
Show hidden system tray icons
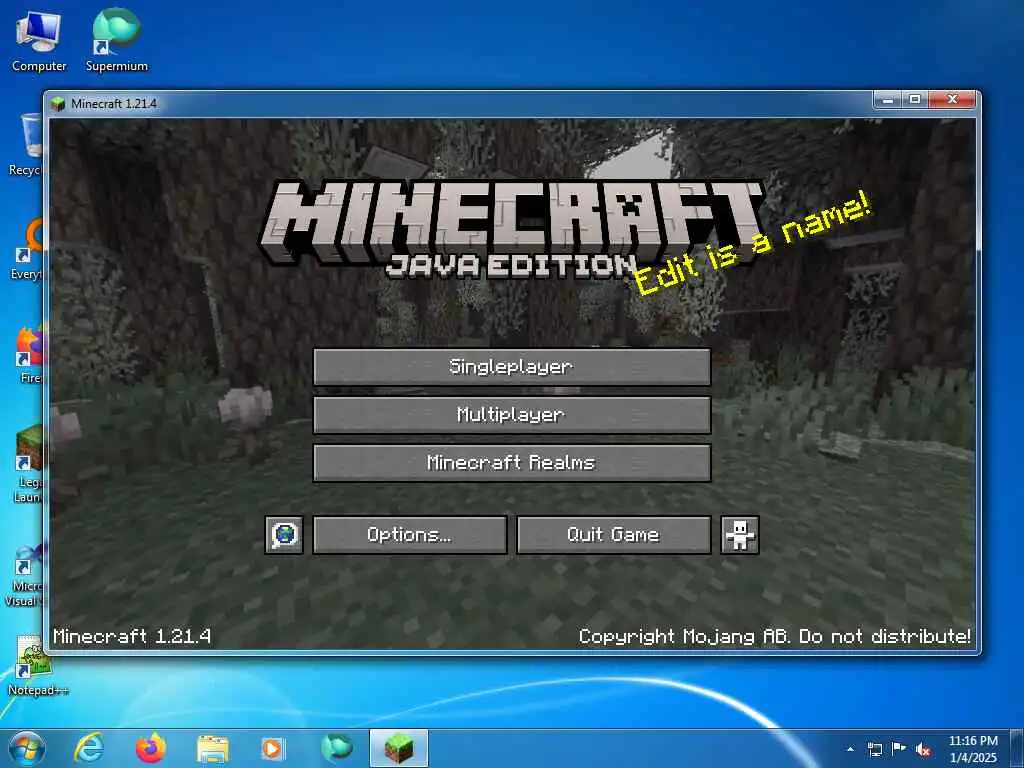click(850, 749)
